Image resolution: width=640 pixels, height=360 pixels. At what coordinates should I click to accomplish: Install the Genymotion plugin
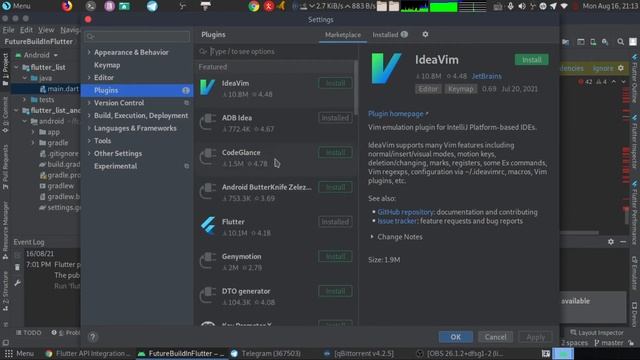(335, 256)
